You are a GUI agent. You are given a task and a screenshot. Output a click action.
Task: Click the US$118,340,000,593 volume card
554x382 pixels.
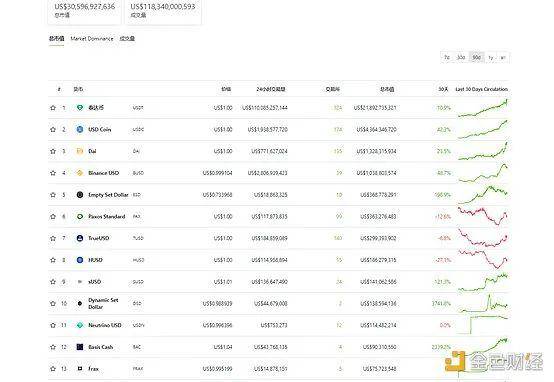point(163,11)
